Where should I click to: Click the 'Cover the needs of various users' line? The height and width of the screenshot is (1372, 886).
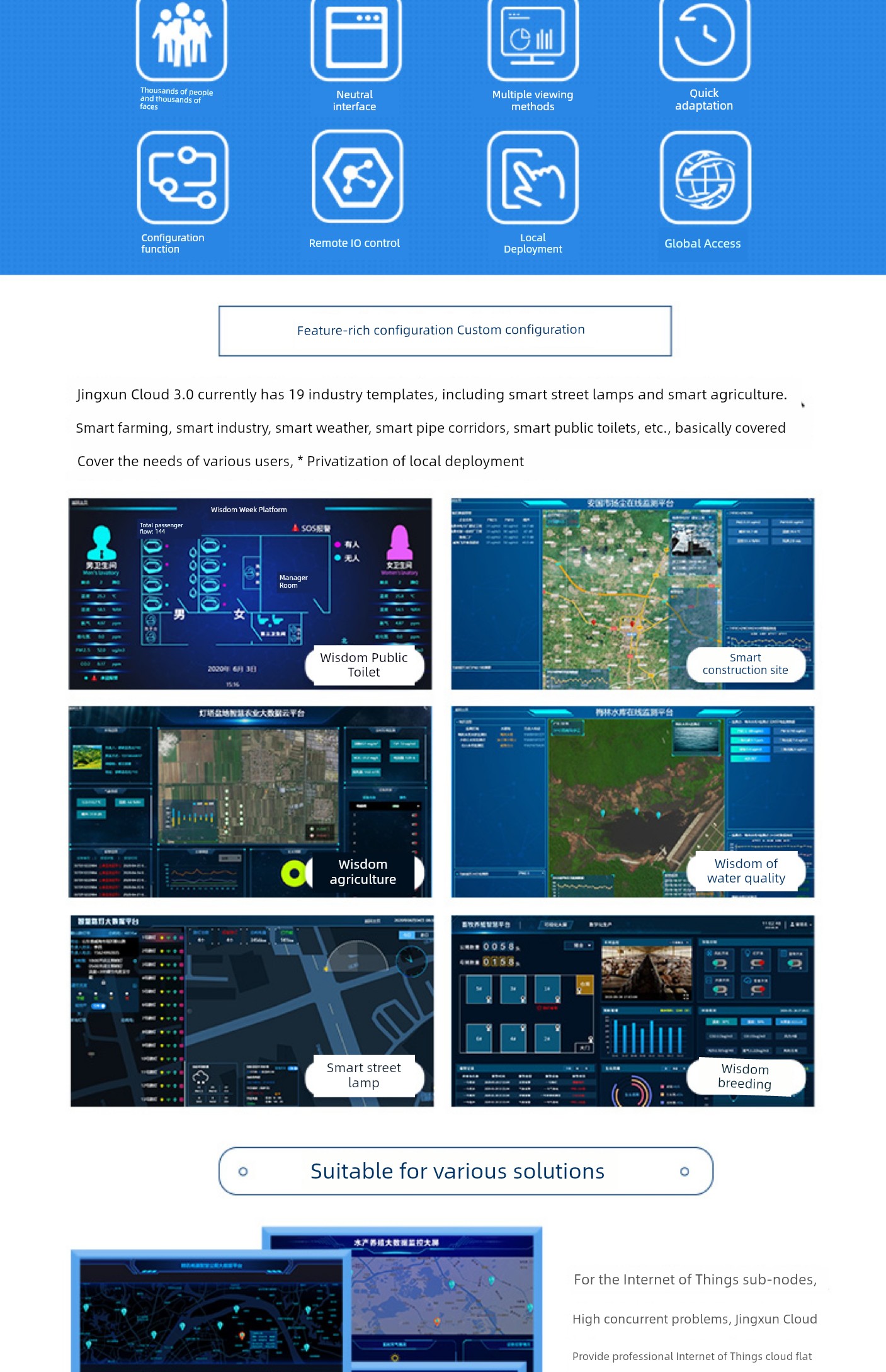click(x=300, y=461)
